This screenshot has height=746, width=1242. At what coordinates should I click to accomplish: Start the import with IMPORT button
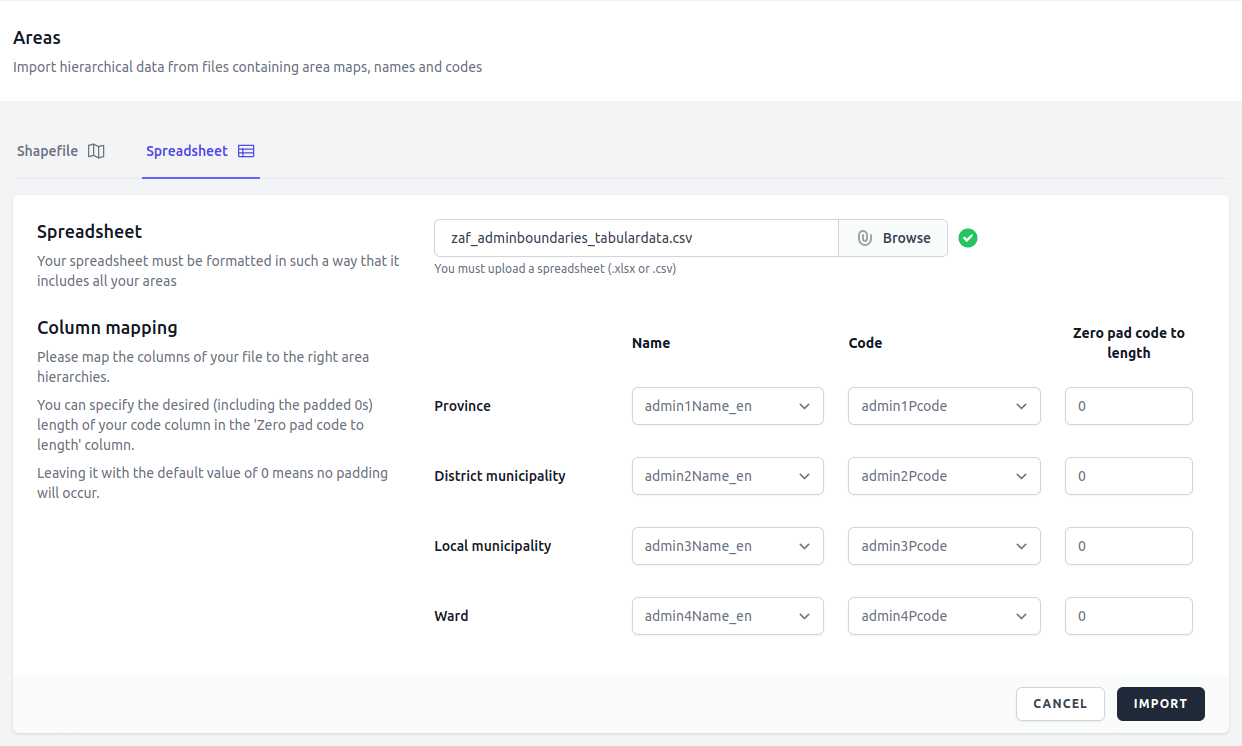tap(1161, 704)
